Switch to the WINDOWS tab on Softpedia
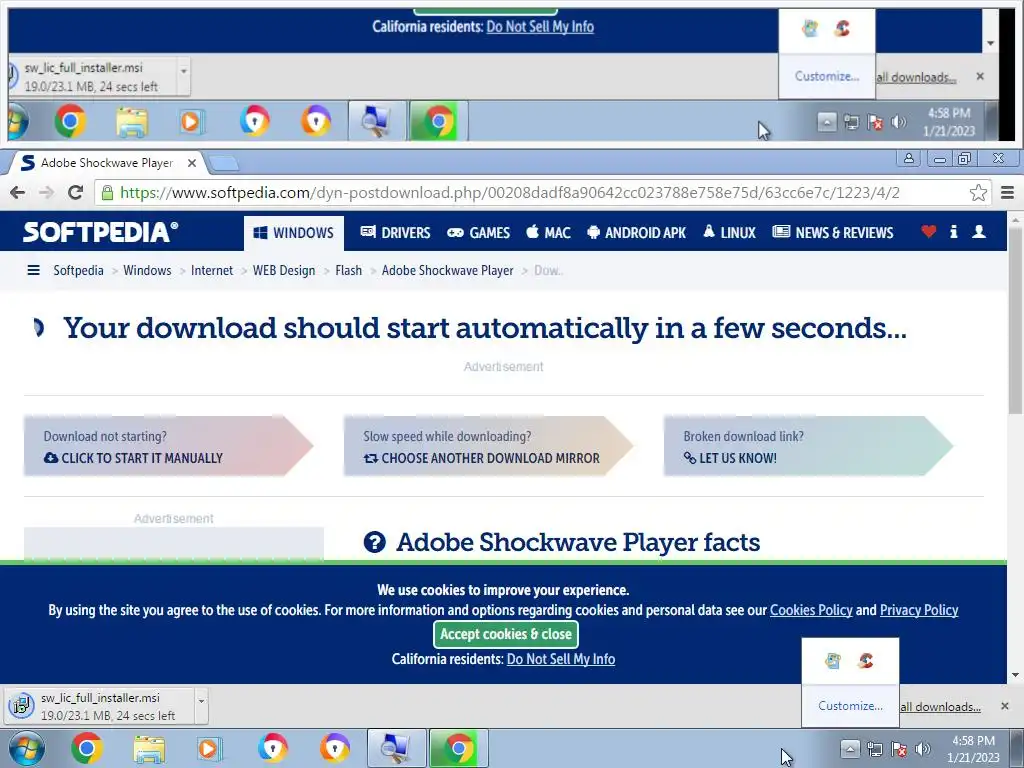 click(294, 232)
